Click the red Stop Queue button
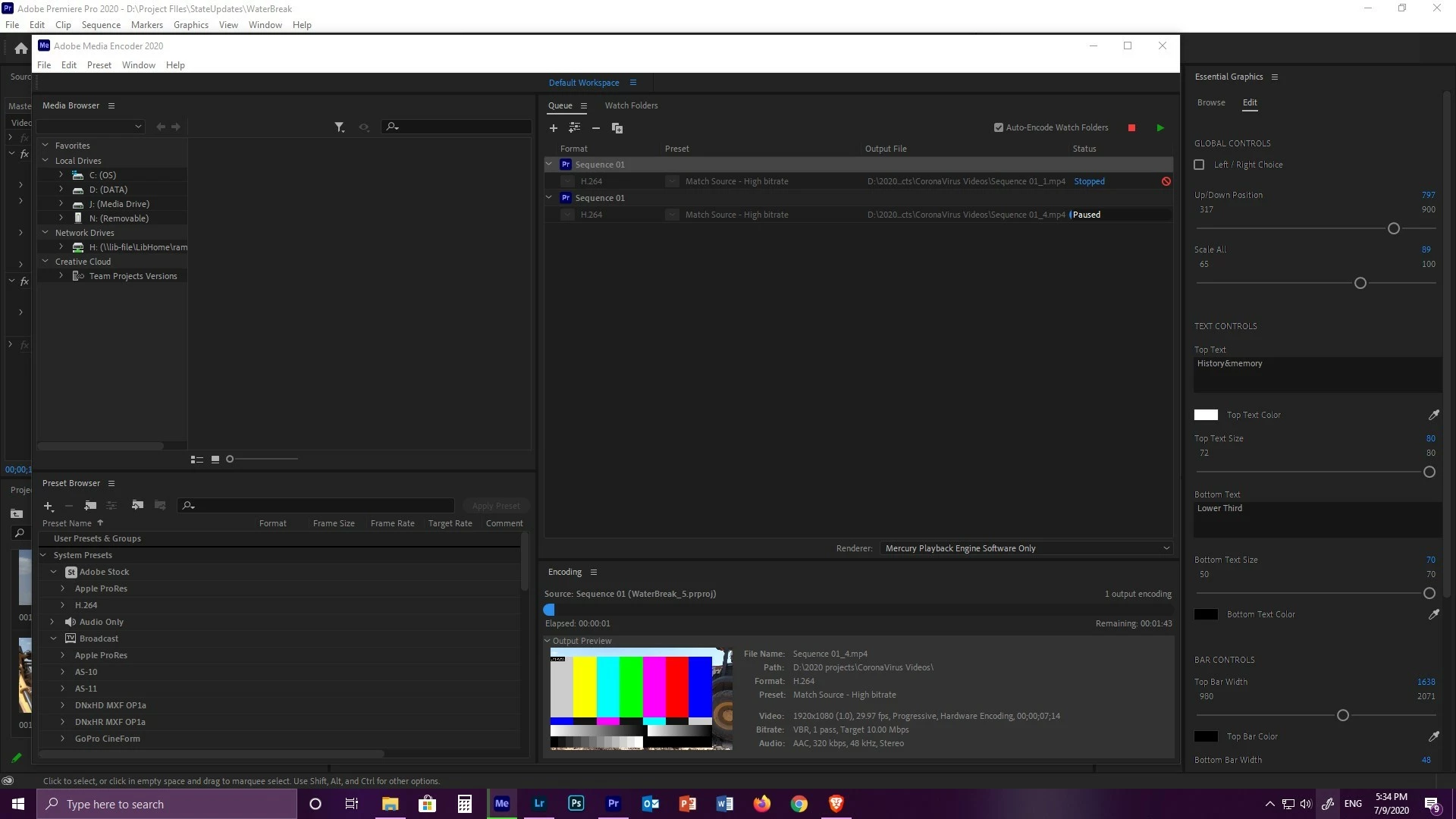The image size is (1456, 819). click(1131, 128)
